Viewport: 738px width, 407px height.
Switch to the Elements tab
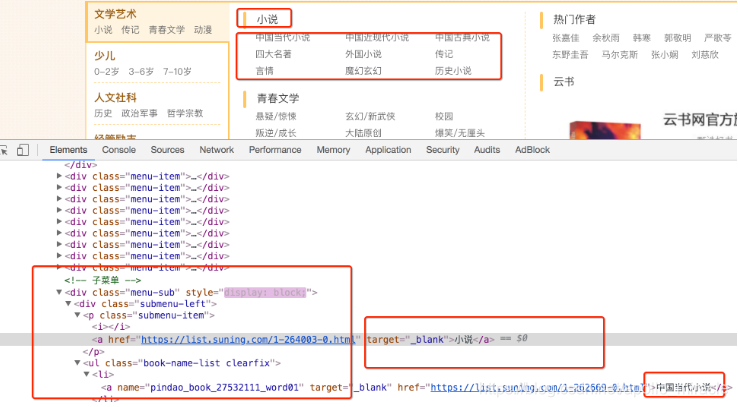[68, 150]
